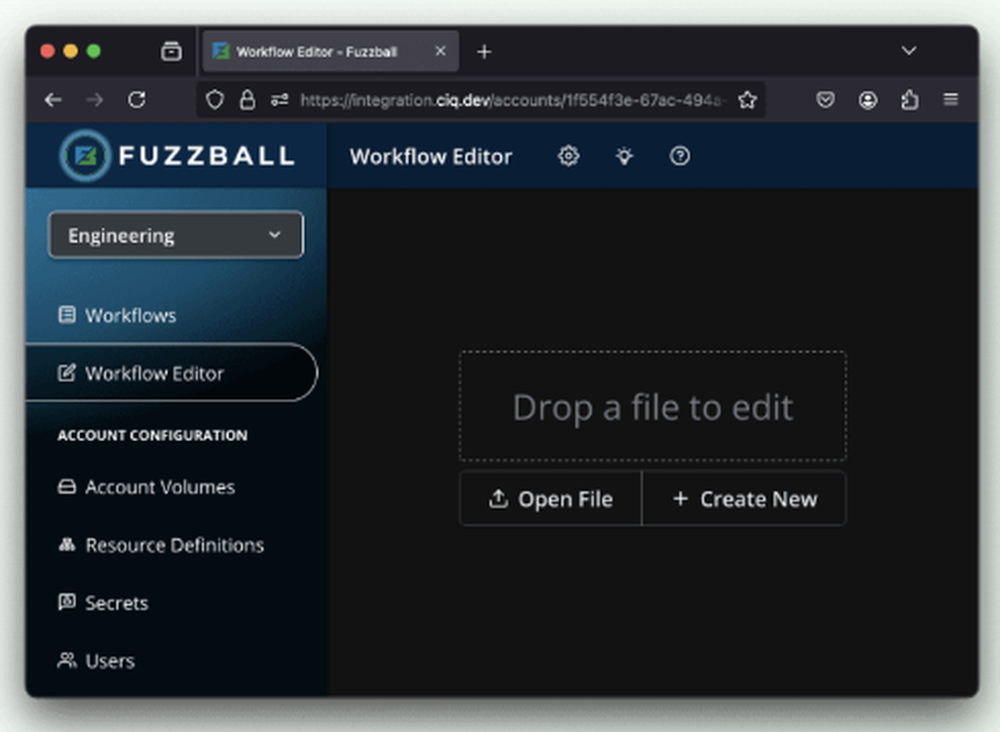Open the Firefox hamburger menu
Image resolution: width=1000 pixels, height=732 pixels.
coord(951,100)
